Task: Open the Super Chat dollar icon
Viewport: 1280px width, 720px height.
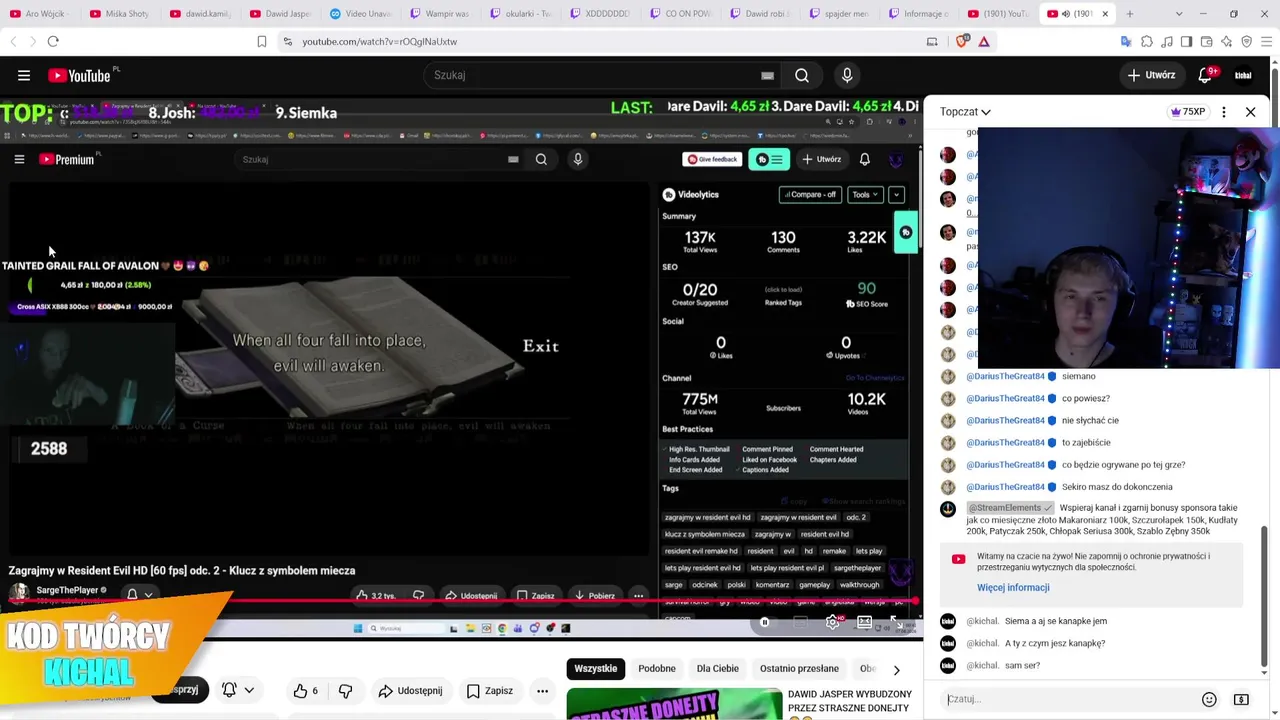Action: pos(1241,699)
